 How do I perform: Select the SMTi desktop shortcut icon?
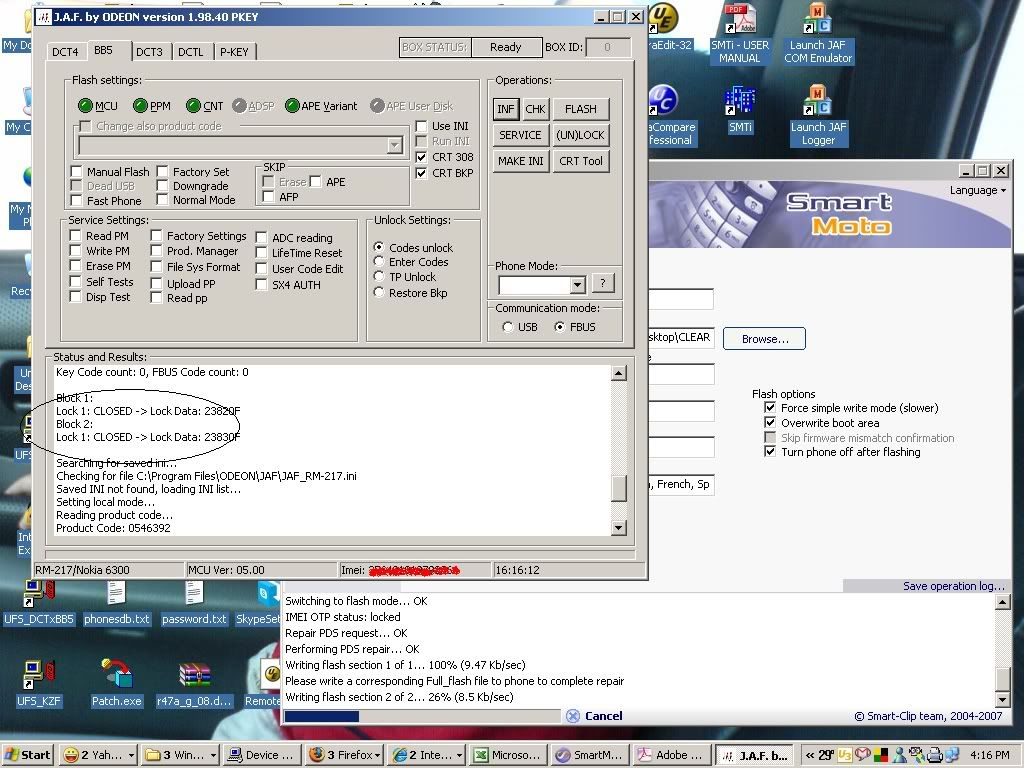pos(740,110)
